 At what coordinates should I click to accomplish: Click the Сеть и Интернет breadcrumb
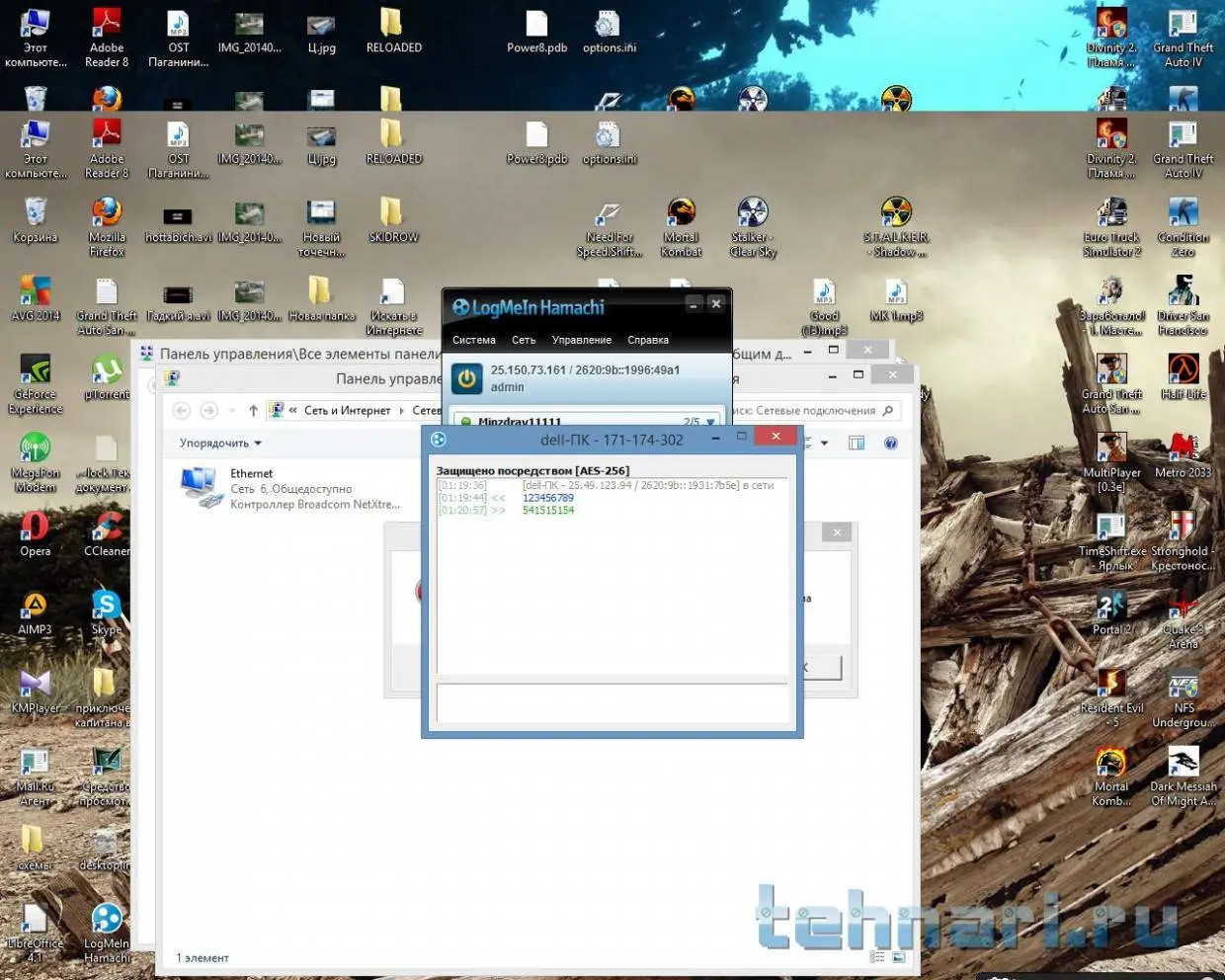347,410
